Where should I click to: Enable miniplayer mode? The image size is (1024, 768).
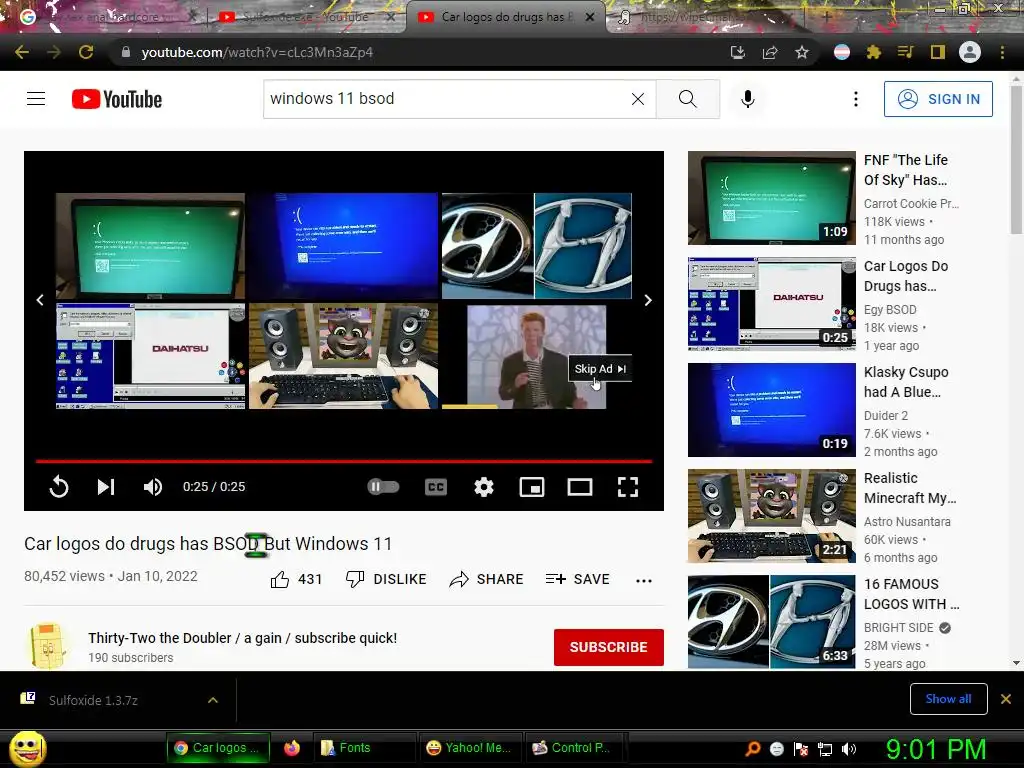coord(532,487)
